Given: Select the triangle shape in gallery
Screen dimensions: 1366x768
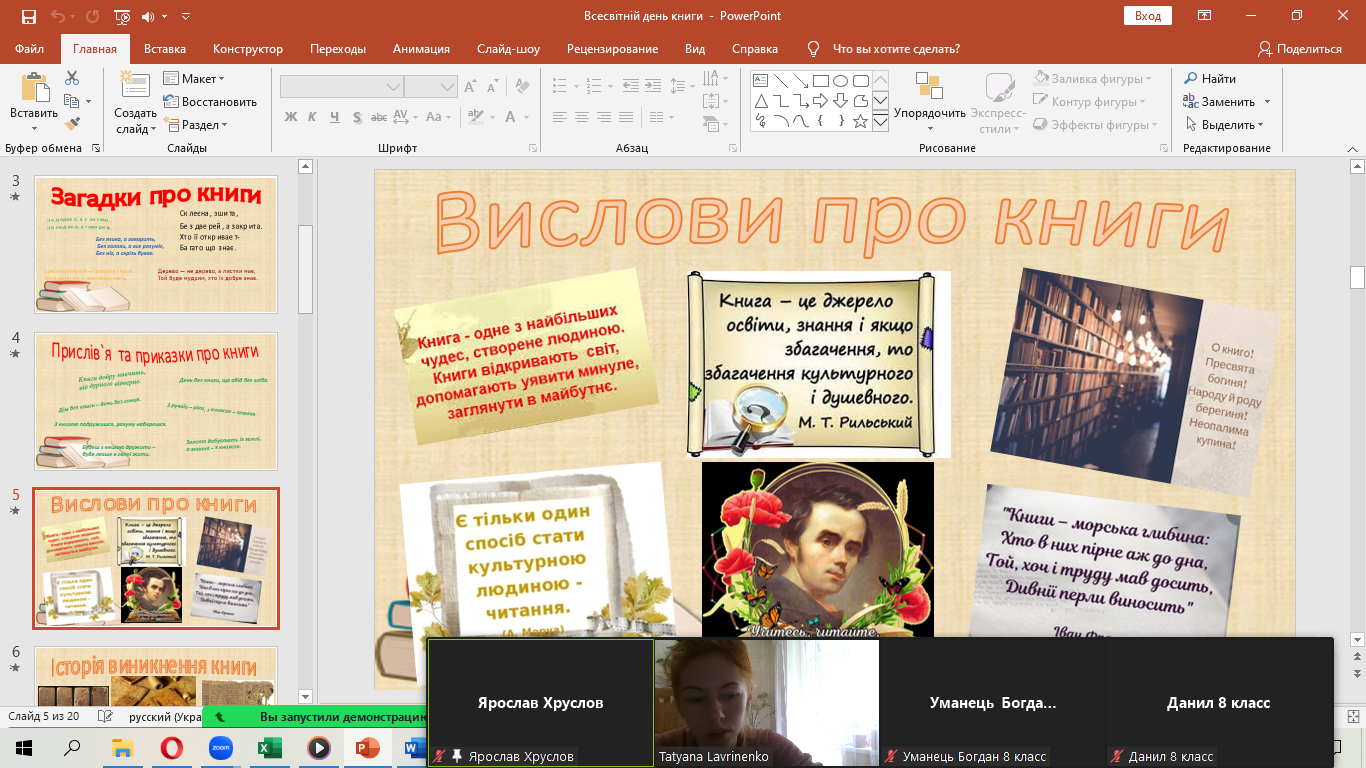Looking at the screenshot, I should click(761, 100).
